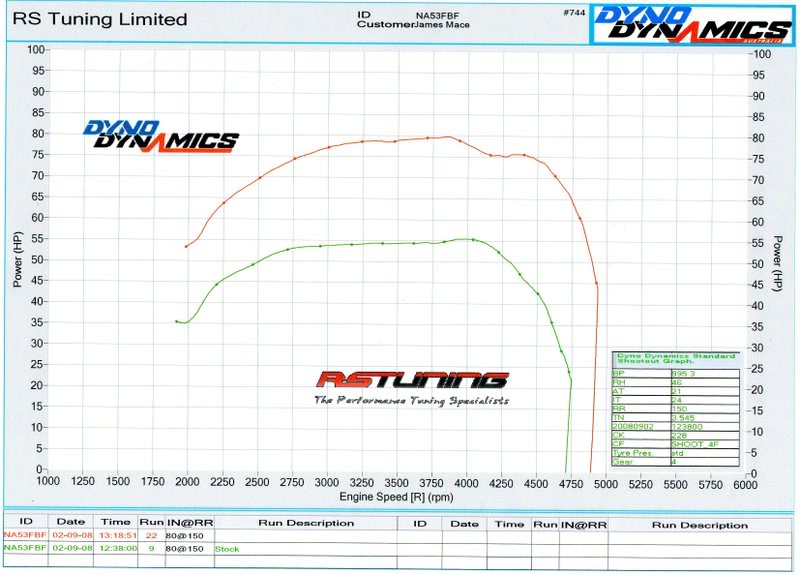Click the Stock run description cell
Image resolution: width=800 pixels, height=575 pixels.
click(227, 548)
